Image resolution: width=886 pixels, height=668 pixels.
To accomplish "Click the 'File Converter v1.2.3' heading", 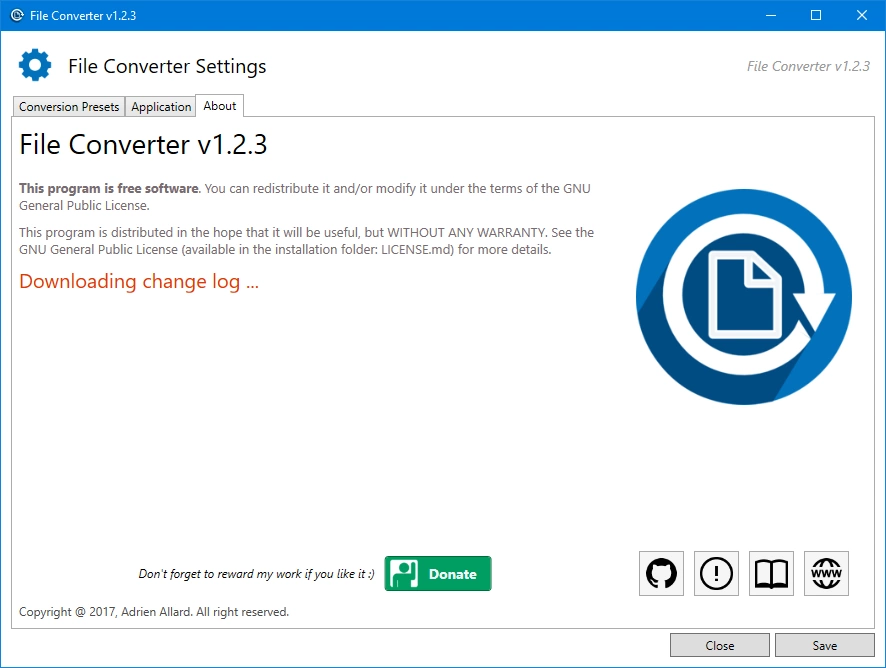I will pyautogui.click(x=143, y=145).
